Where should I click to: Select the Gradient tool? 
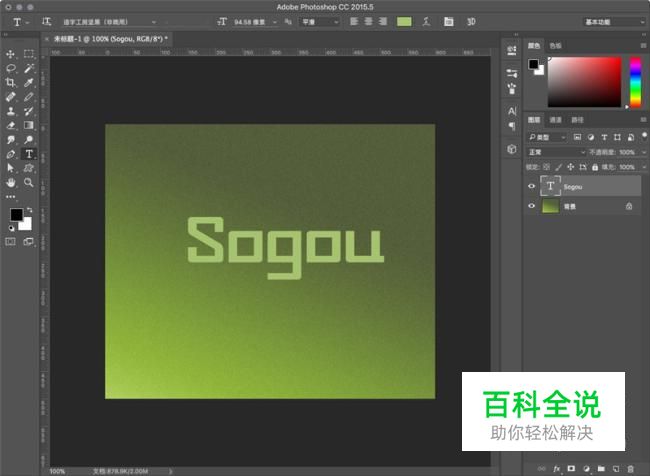pos(29,125)
